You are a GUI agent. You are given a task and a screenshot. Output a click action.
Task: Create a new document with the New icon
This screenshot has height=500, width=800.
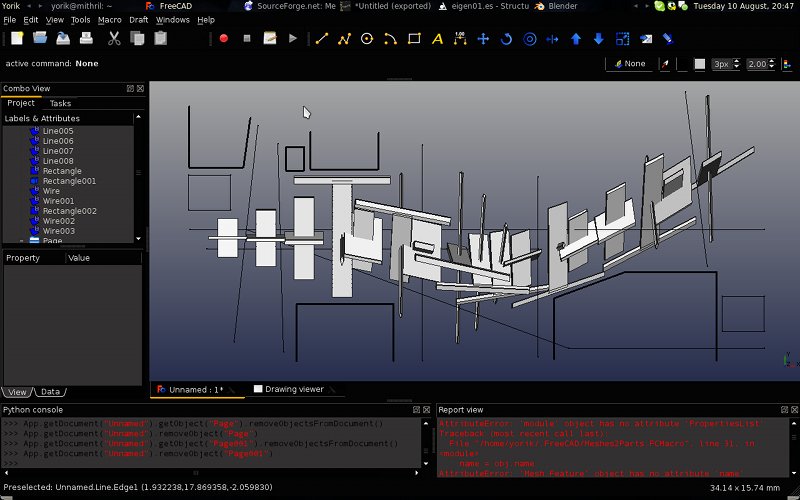[x=17, y=39]
